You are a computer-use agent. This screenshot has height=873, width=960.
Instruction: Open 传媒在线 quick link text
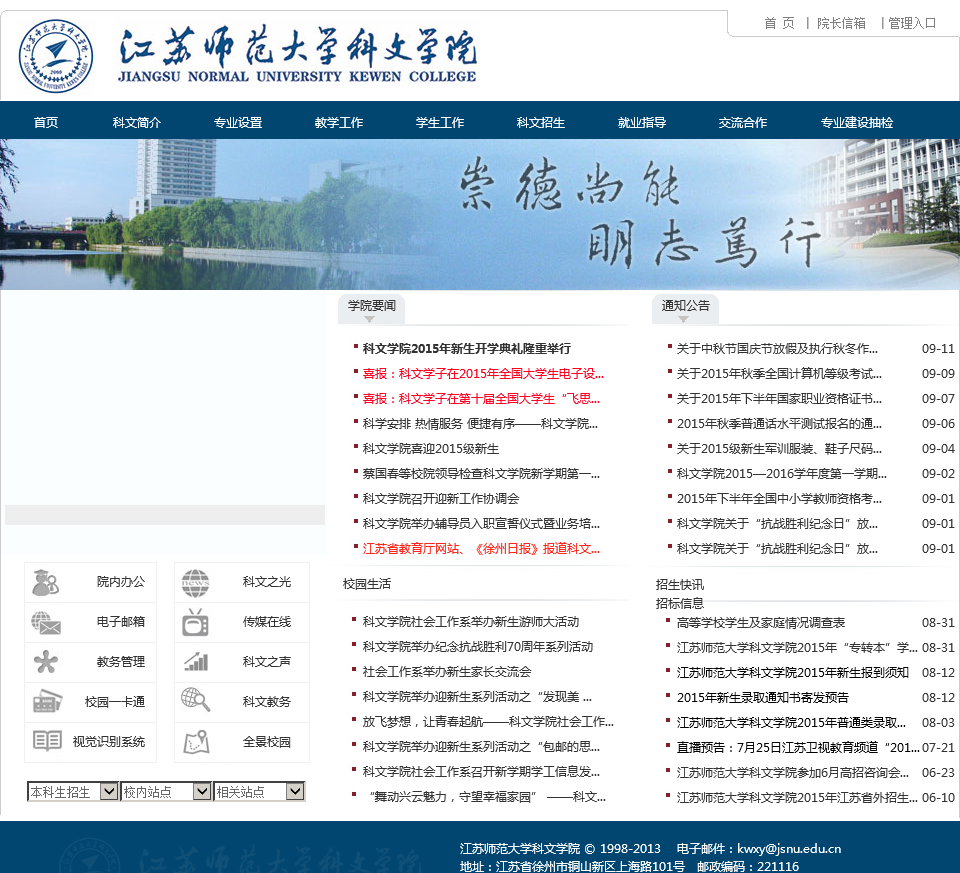(x=266, y=621)
